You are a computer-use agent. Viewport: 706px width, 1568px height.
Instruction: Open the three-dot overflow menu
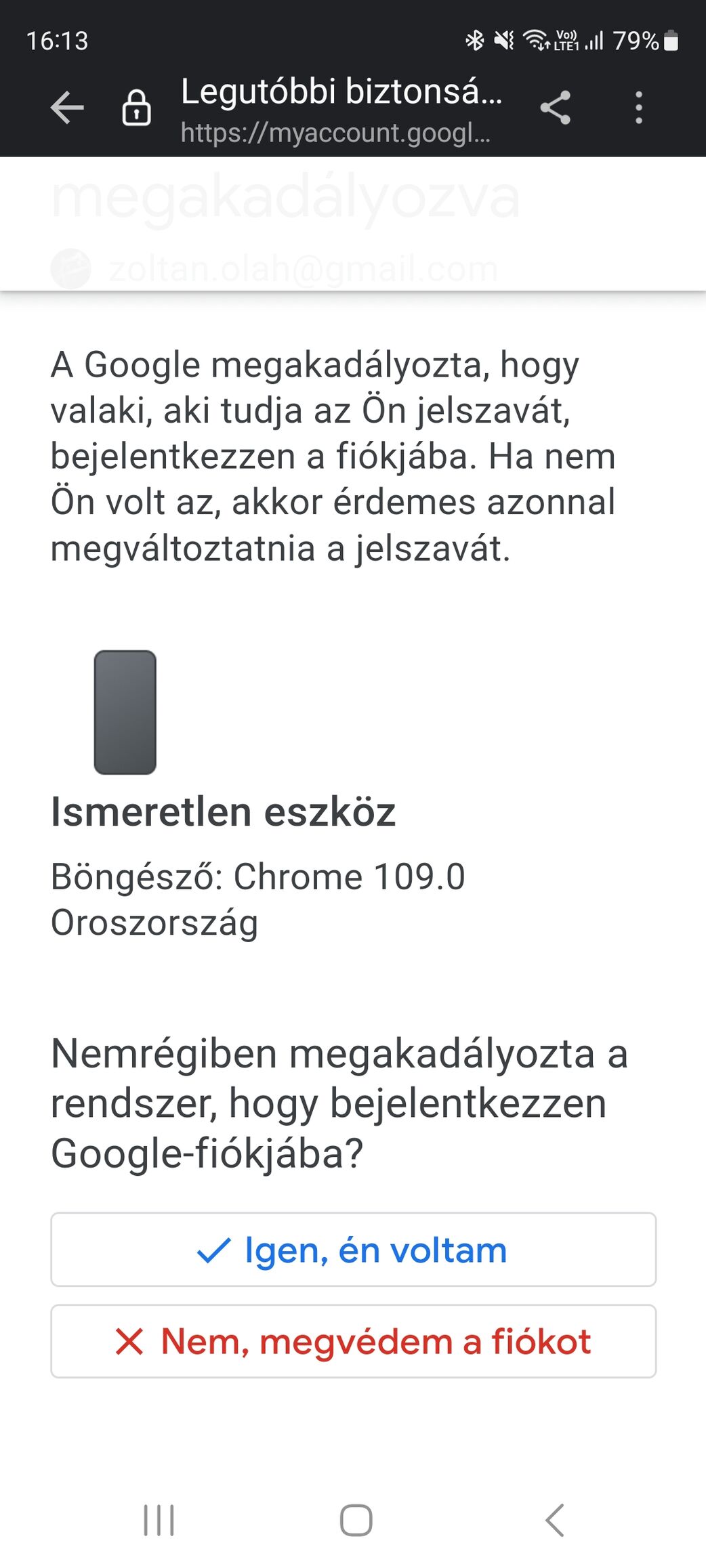click(638, 108)
